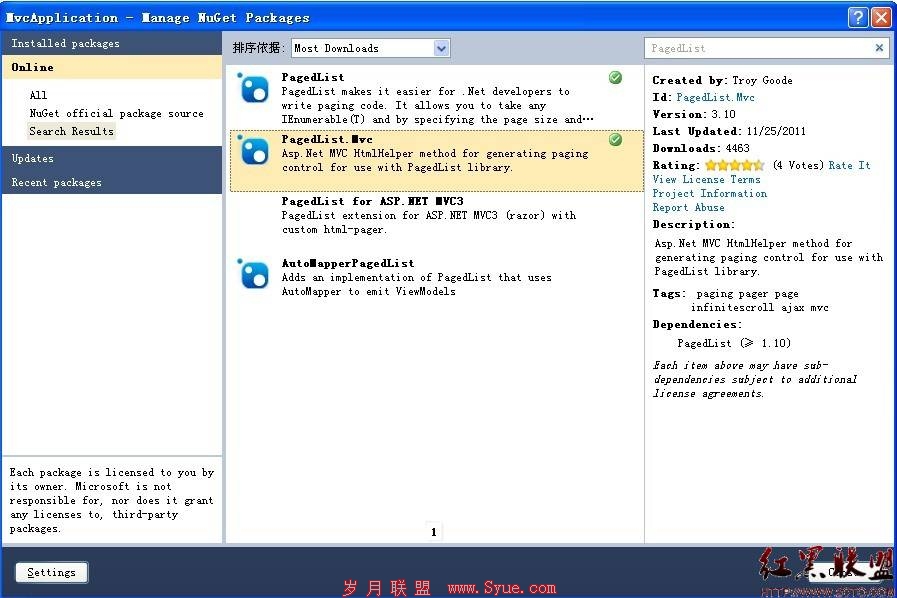Open the Settings button
Viewport: 897px width, 598px height.
[51, 572]
